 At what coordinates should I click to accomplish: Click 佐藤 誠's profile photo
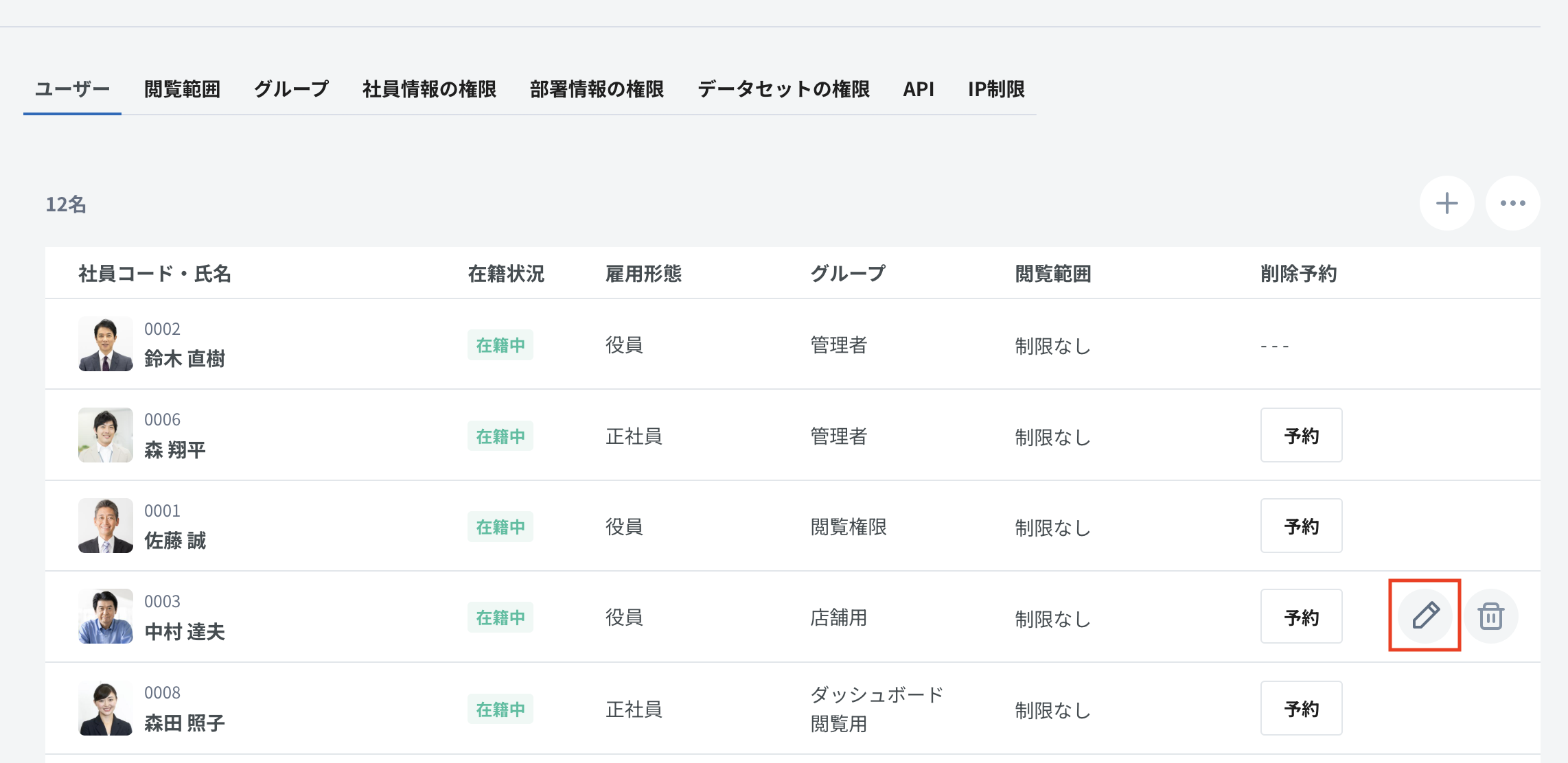(x=106, y=526)
